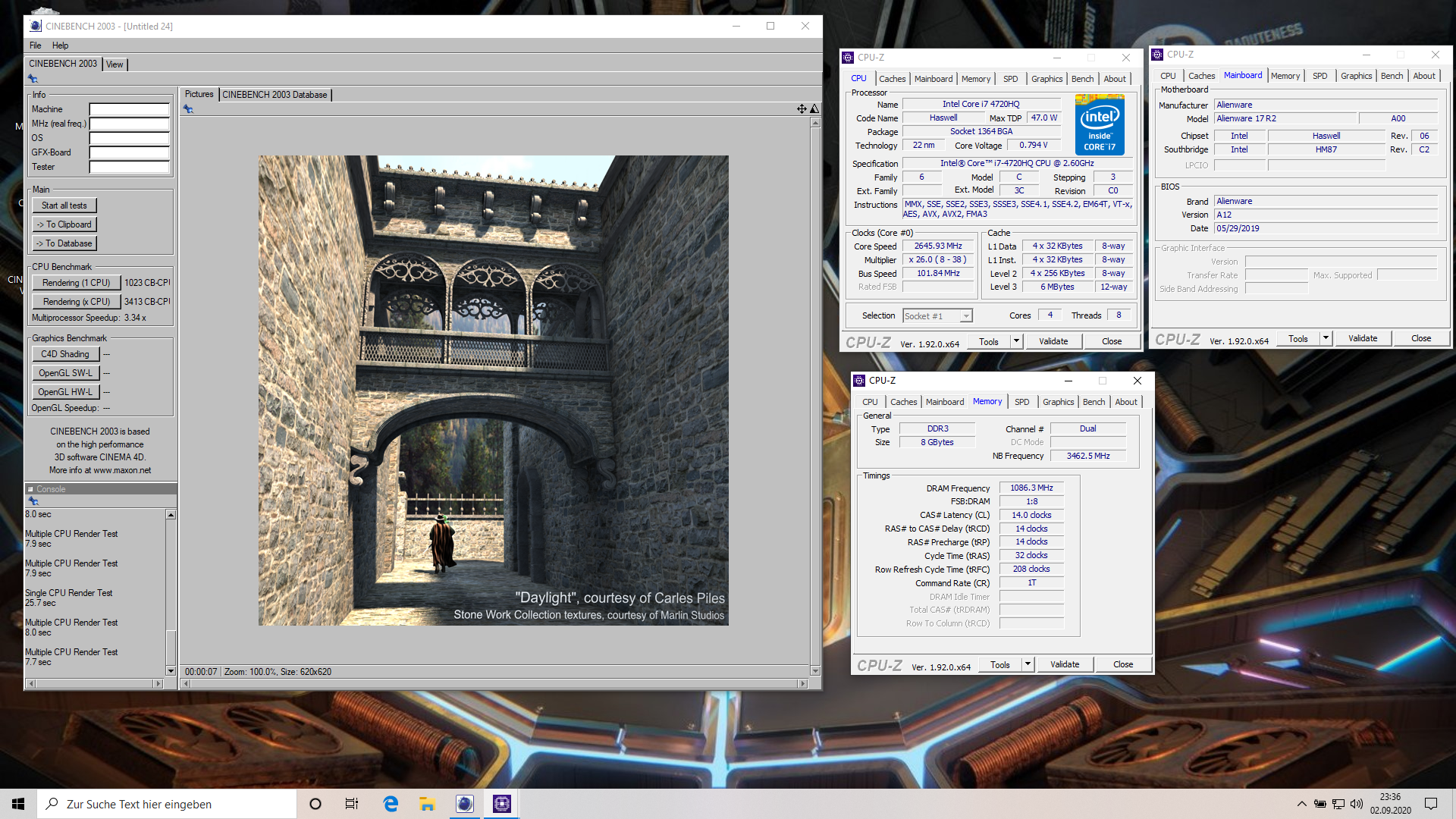Select the CINEBENCH taskbar icon
This screenshot has width=1456, height=819.
pyautogui.click(x=464, y=804)
